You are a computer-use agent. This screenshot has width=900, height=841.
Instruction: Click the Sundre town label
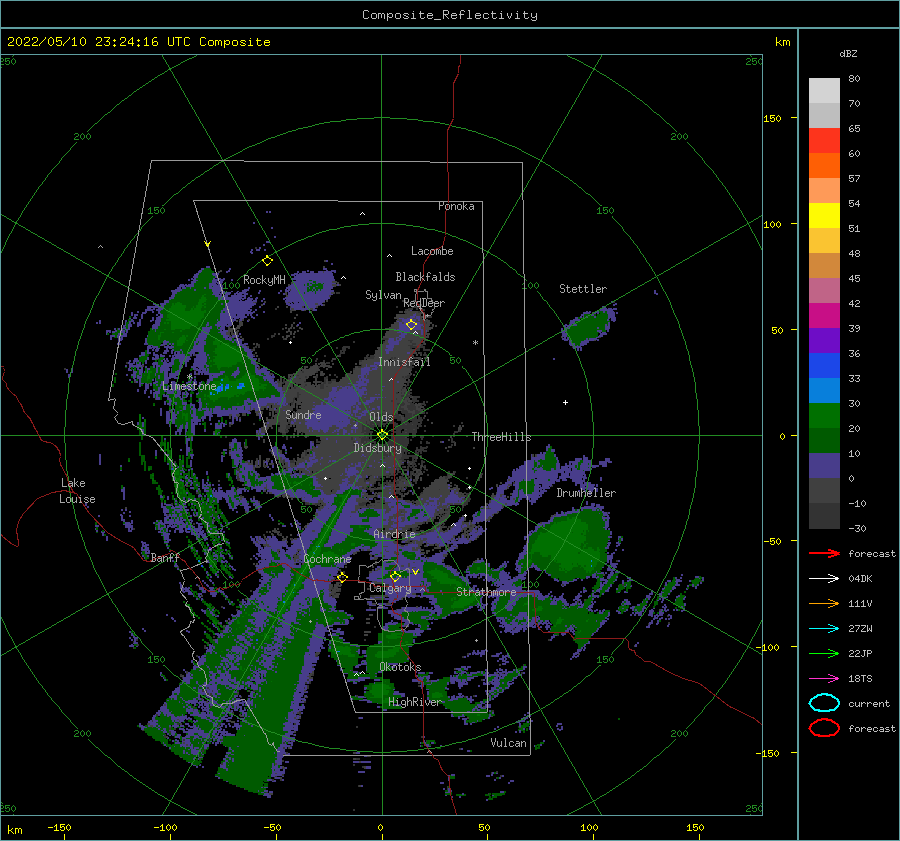pyautogui.click(x=303, y=414)
